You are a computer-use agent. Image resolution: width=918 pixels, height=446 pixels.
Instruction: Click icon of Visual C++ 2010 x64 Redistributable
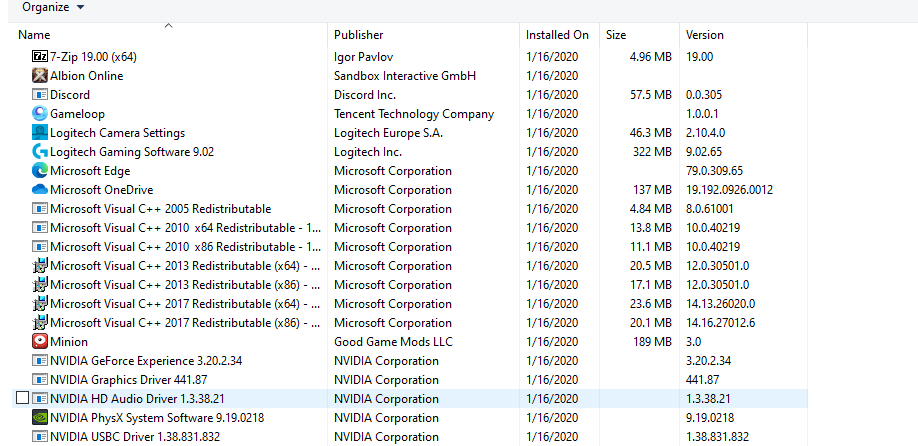[x=39, y=228]
